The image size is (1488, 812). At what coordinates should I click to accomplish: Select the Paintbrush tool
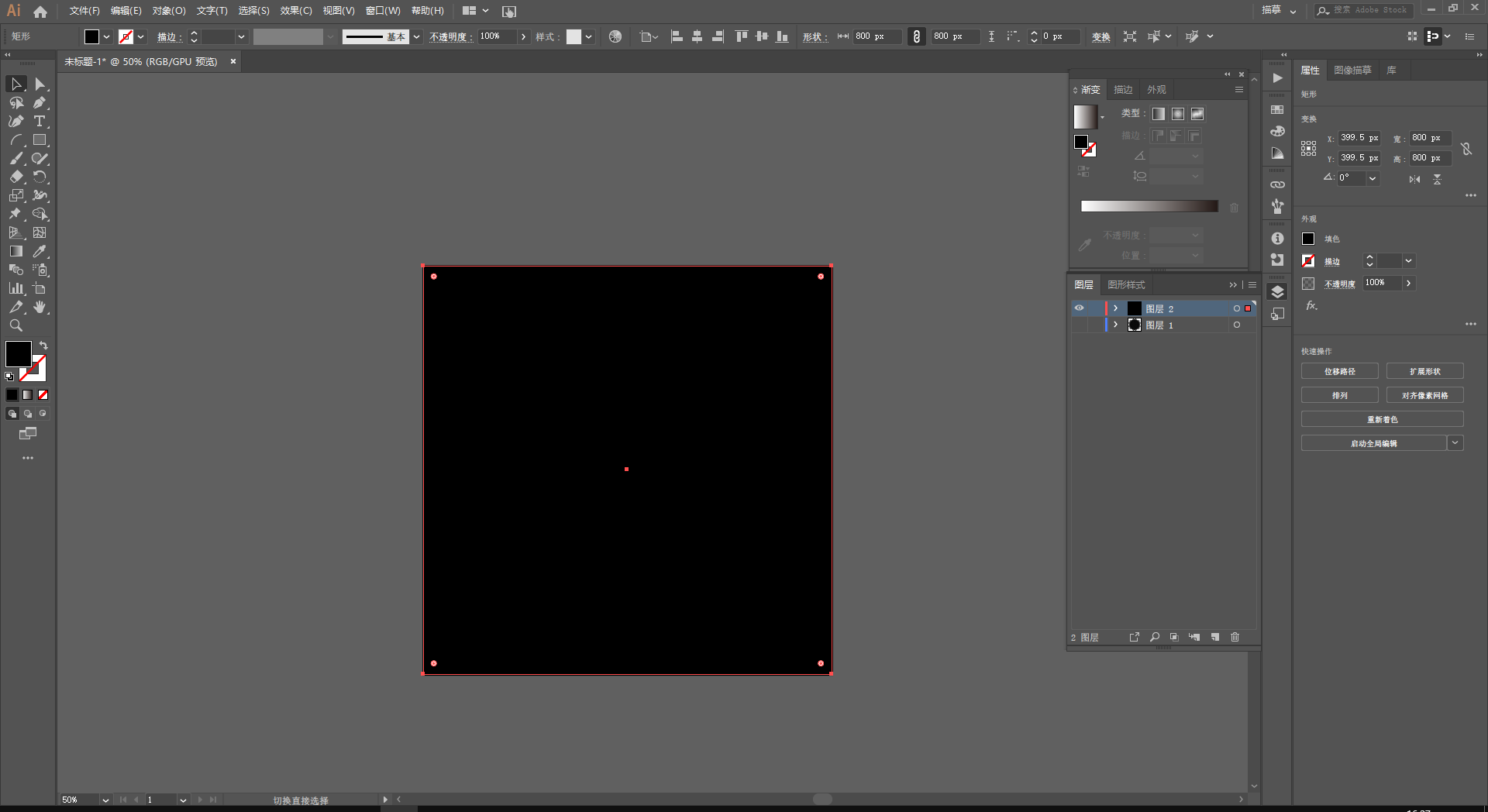[x=16, y=158]
